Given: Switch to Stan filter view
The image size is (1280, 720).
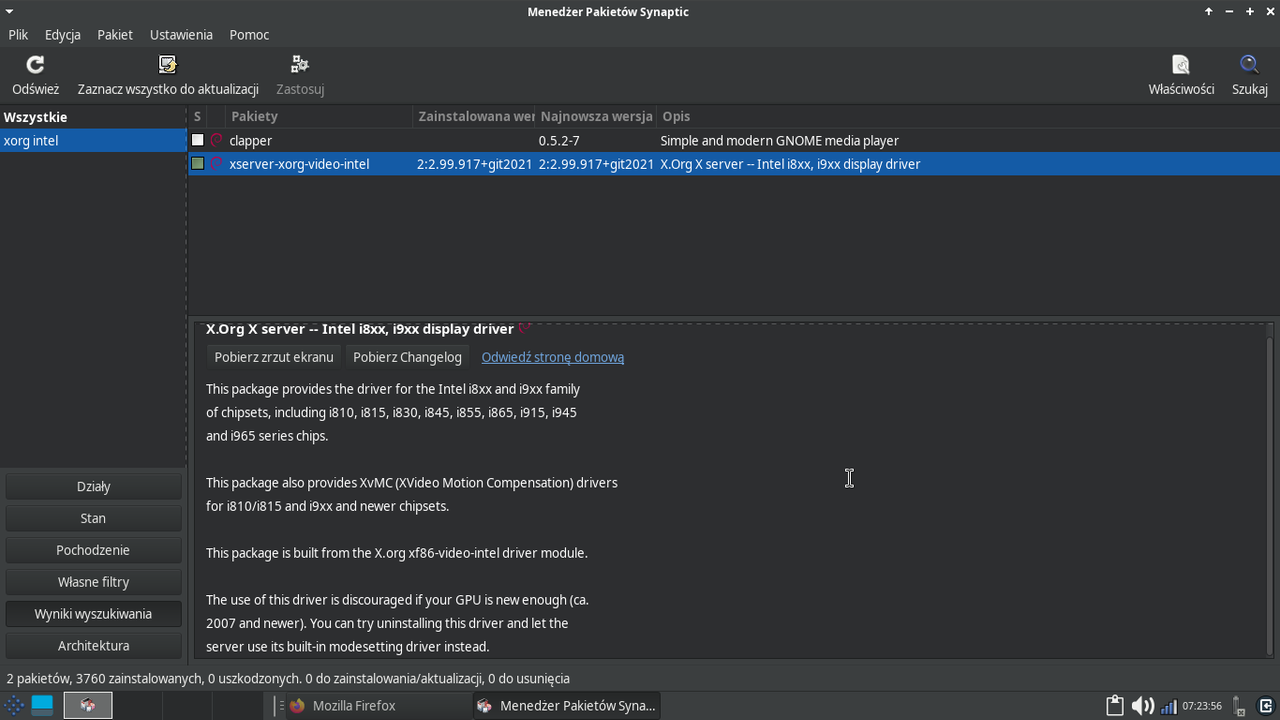Looking at the screenshot, I should pyautogui.click(x=94, y=518).
